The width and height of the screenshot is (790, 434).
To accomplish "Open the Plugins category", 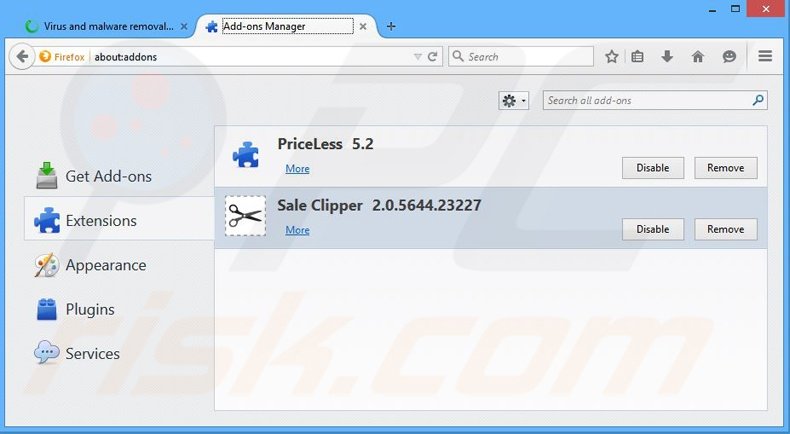I will 119,309.
